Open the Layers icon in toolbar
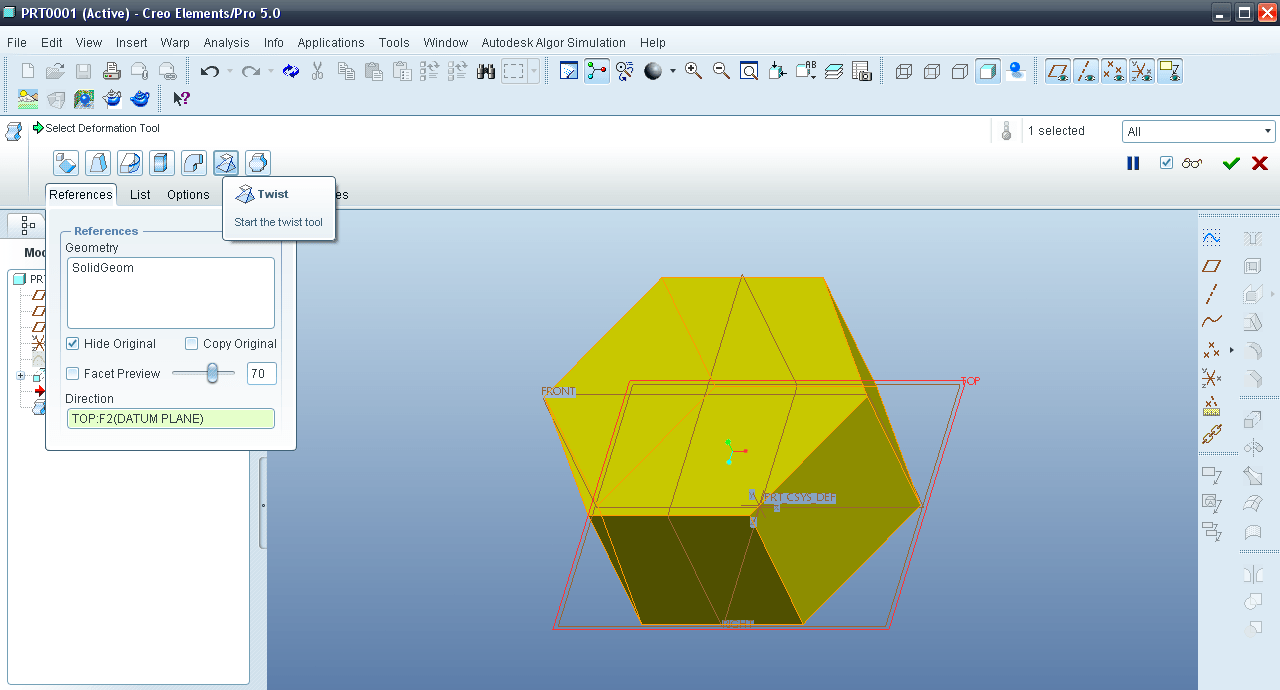Screen dimensions: 1280x690 834,71
